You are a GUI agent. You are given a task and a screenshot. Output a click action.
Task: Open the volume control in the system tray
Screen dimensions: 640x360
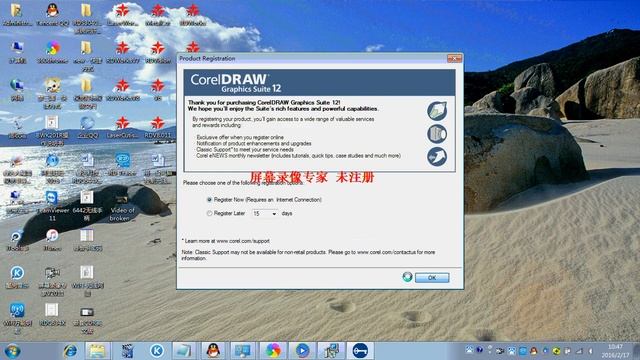tap(590, 351)
